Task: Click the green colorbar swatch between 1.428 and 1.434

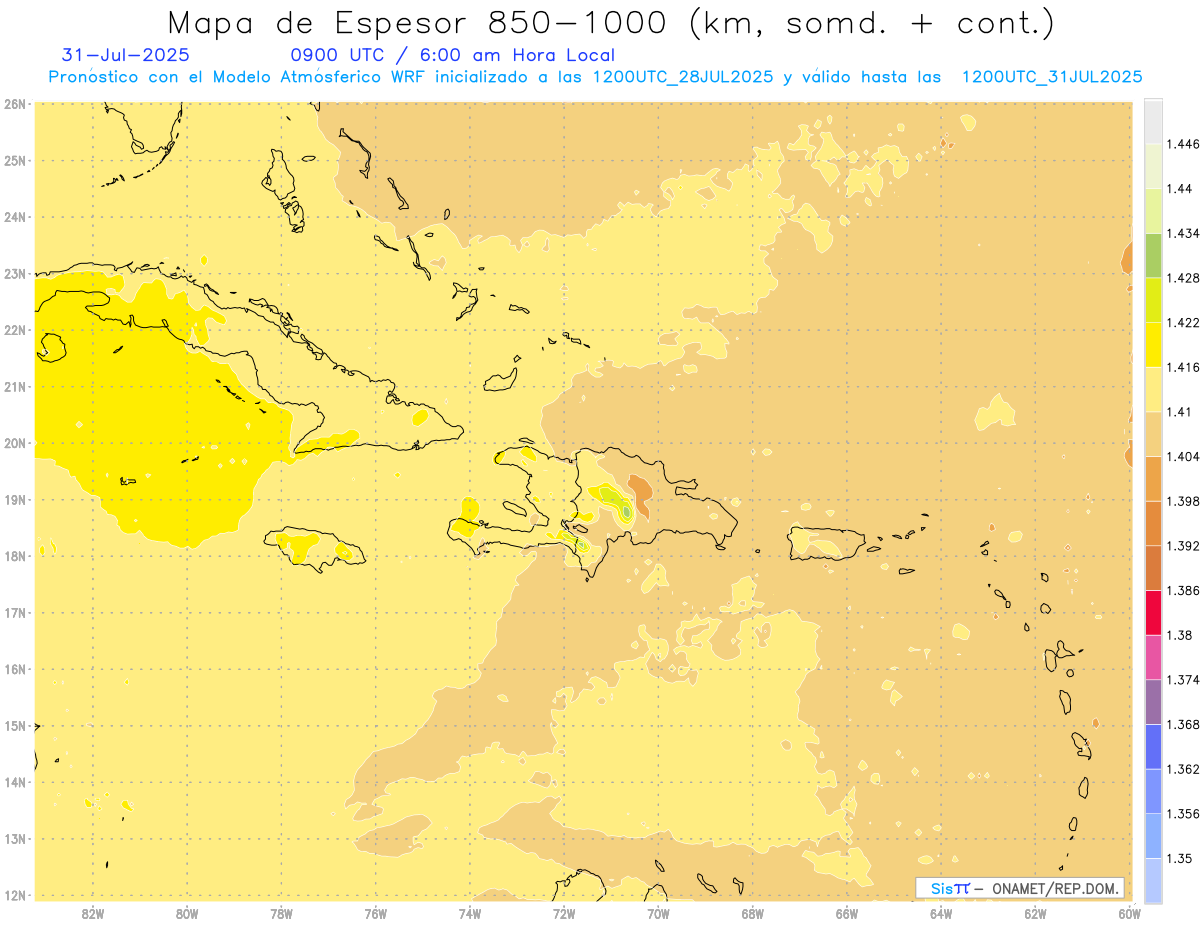Action: pos(1153,256)
